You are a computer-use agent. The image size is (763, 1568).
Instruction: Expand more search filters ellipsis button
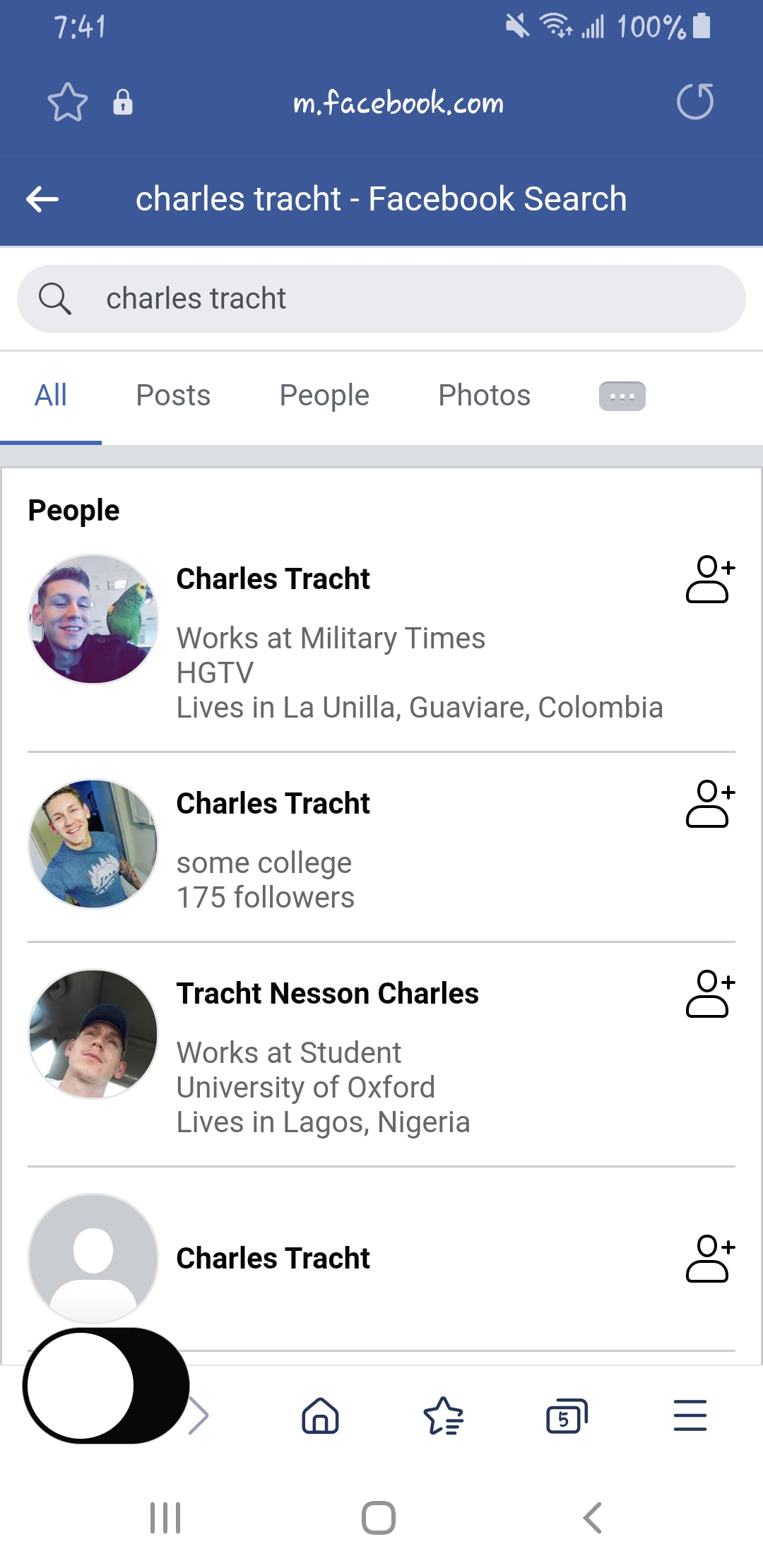coord(622,396)
